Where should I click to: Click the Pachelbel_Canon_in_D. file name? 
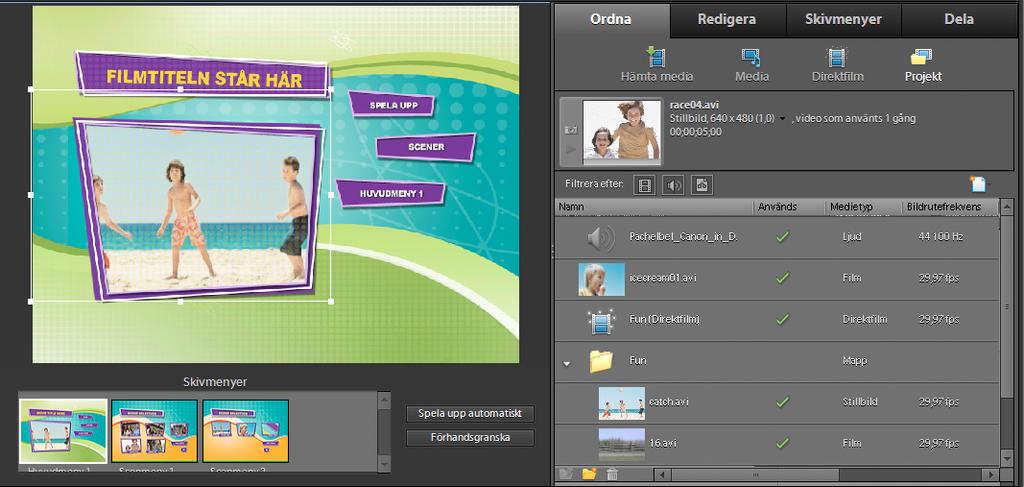tap(683, 237)
